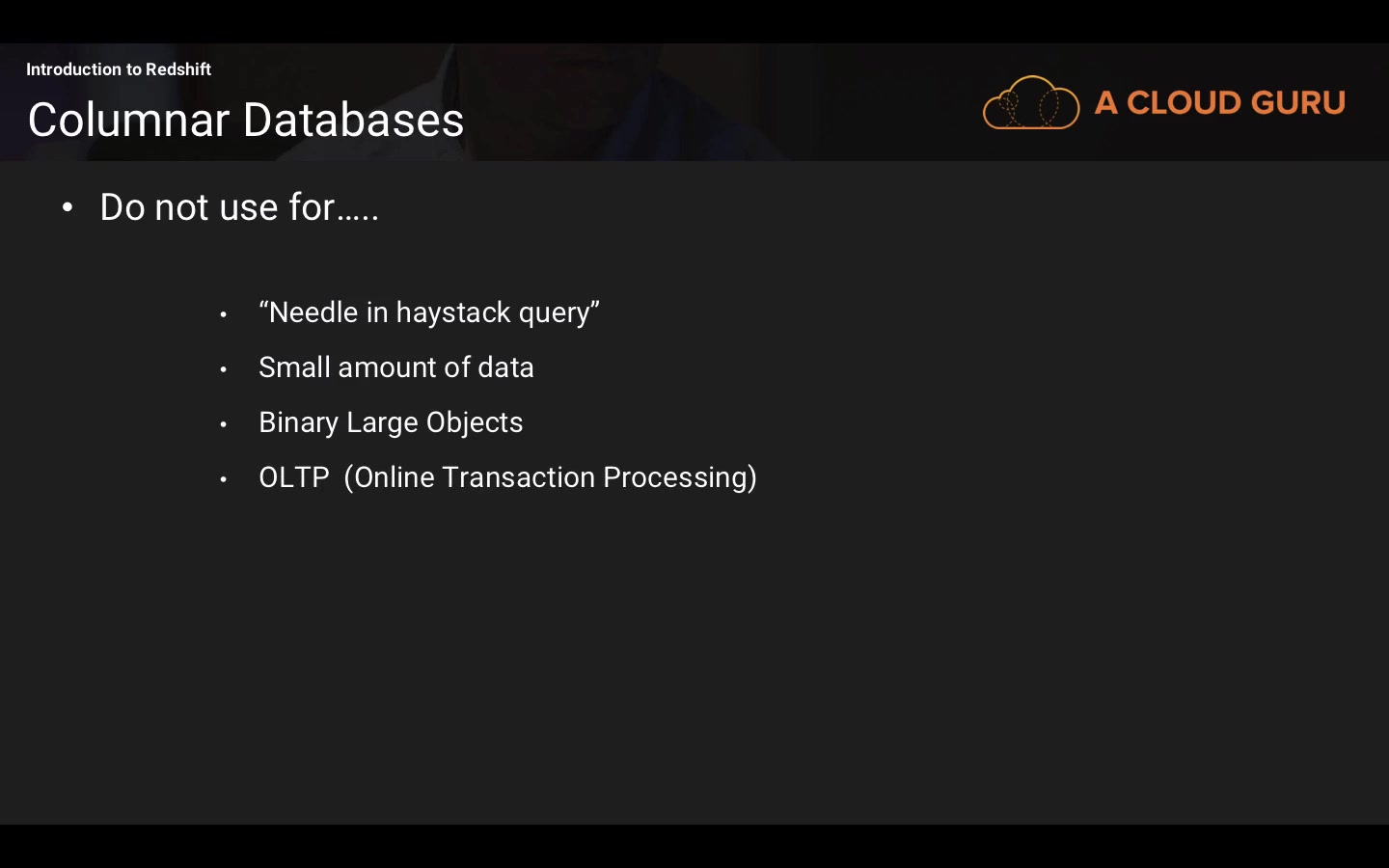Click the bullet beside the OLTP line
The height and width of the screenshot is (868, 1389).
[223, 479]
